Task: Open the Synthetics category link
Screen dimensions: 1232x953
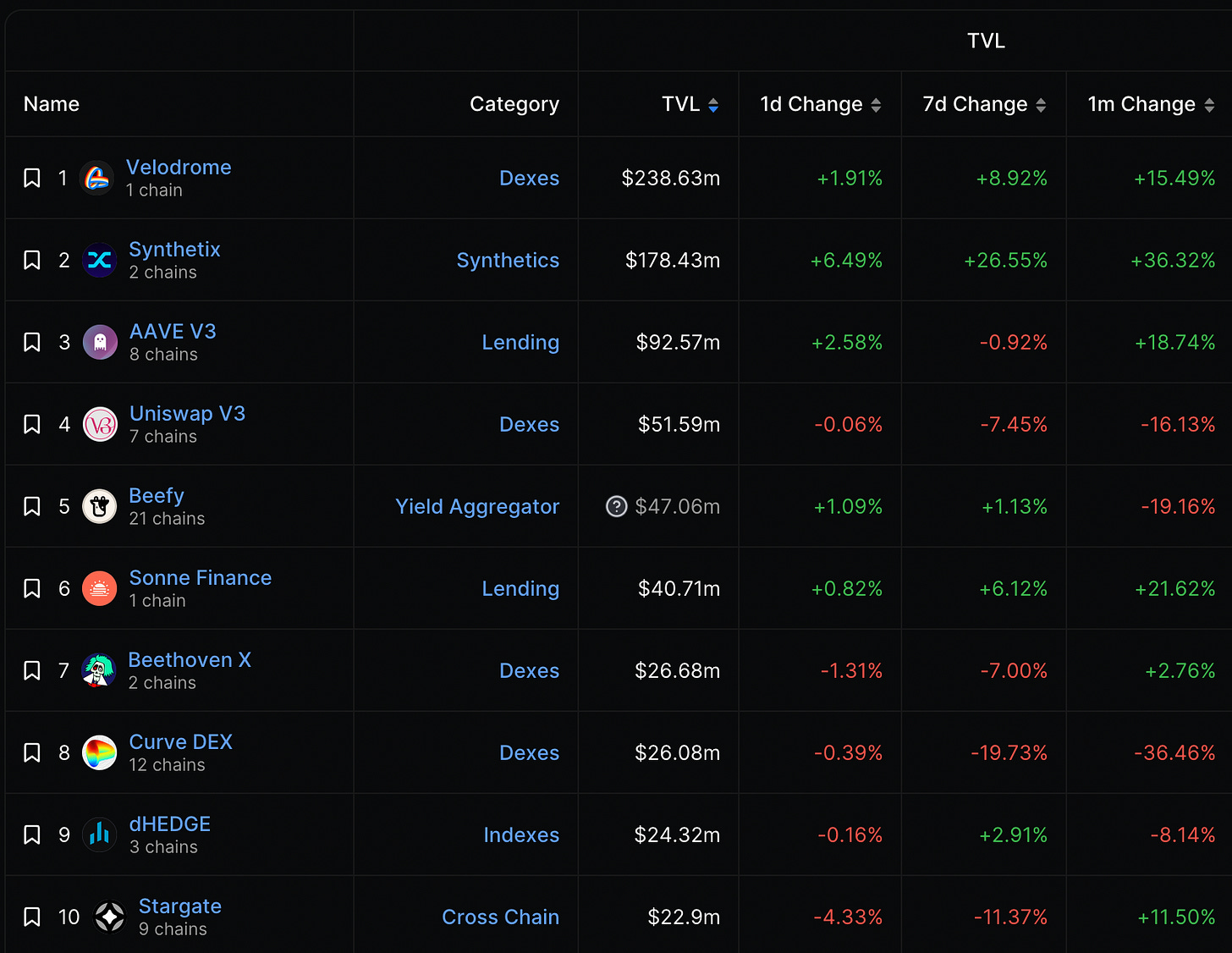Action: (x=508, y=260)
